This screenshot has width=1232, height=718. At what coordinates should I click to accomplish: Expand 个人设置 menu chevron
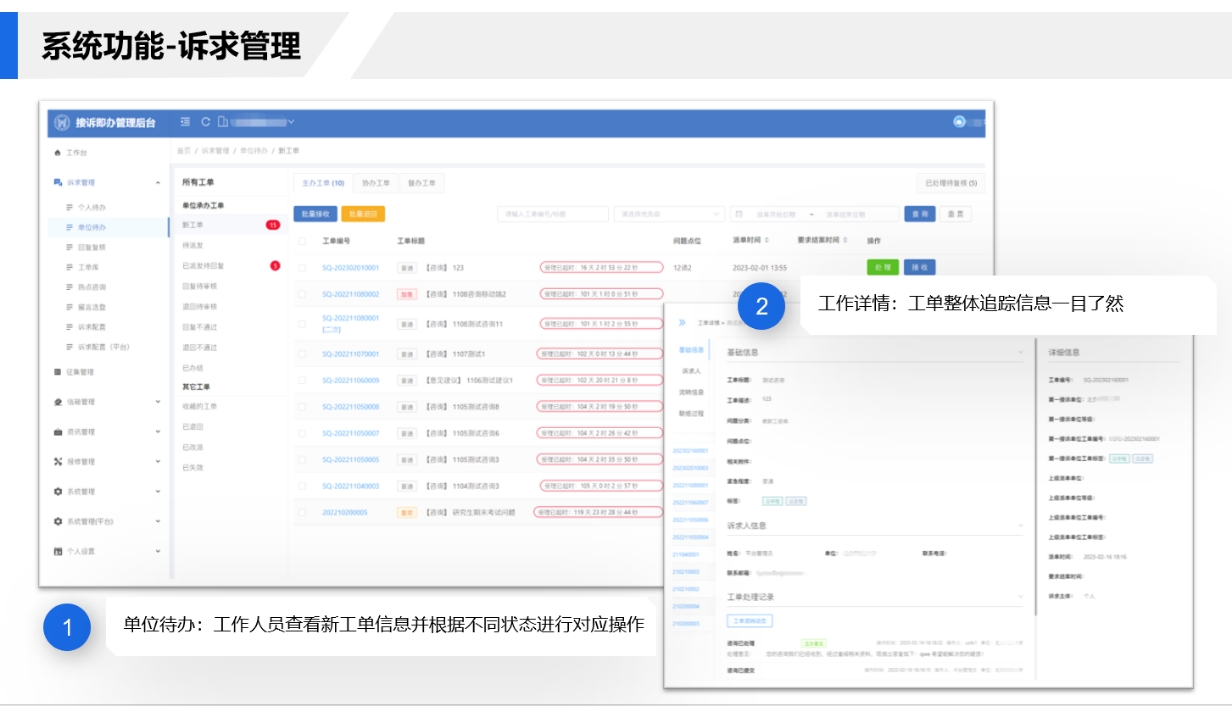[x=158, y=551]
